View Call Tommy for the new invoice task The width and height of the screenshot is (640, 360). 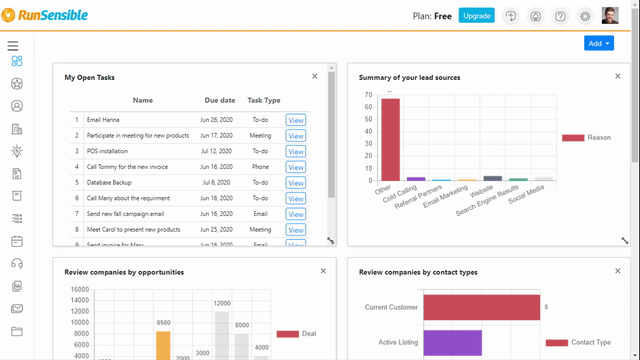pos(296,167)
